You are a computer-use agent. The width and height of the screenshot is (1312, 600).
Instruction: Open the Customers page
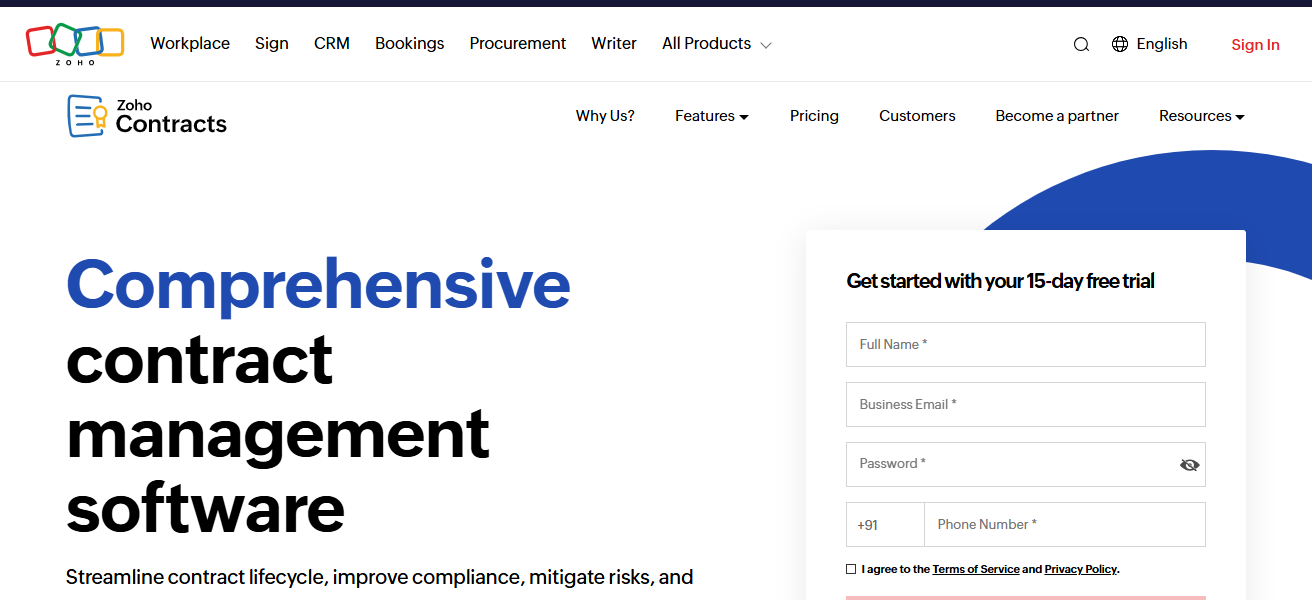917,116
